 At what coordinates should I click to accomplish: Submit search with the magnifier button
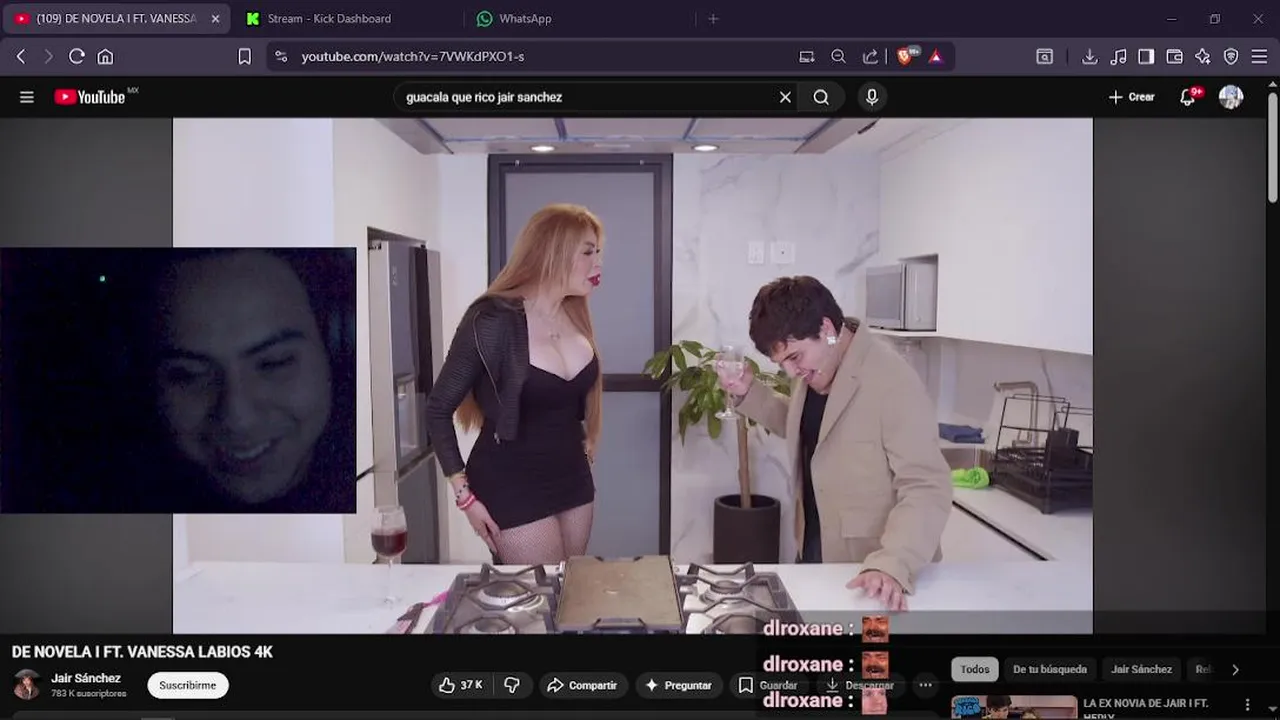click(821, 97)
